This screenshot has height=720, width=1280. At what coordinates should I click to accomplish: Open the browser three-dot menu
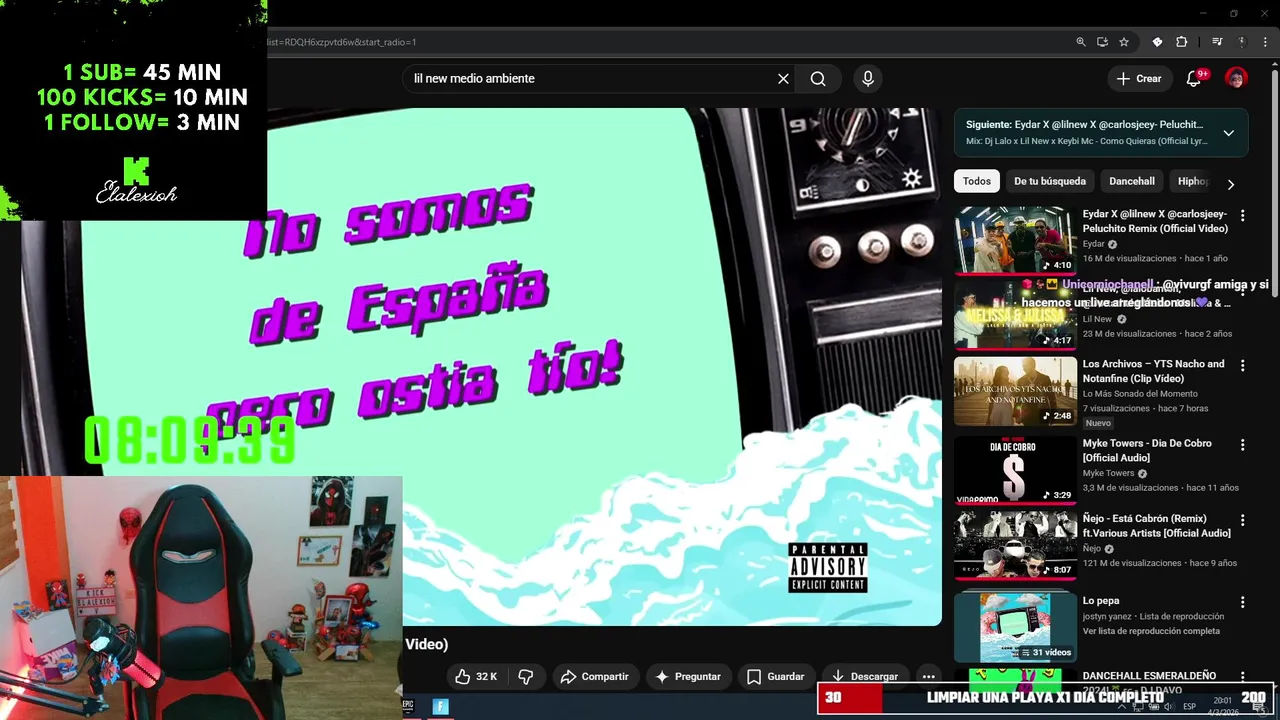1265,42
